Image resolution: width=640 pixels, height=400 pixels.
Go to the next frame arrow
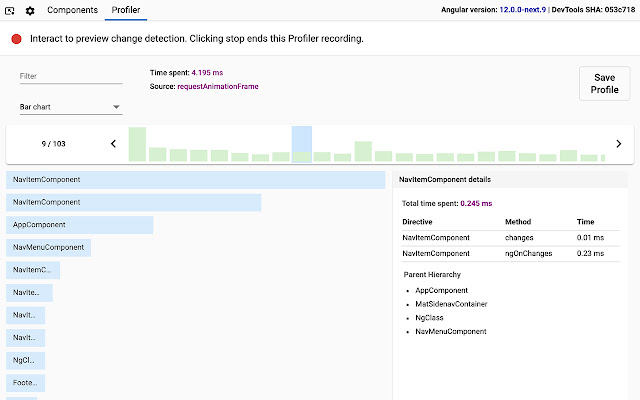618,144
